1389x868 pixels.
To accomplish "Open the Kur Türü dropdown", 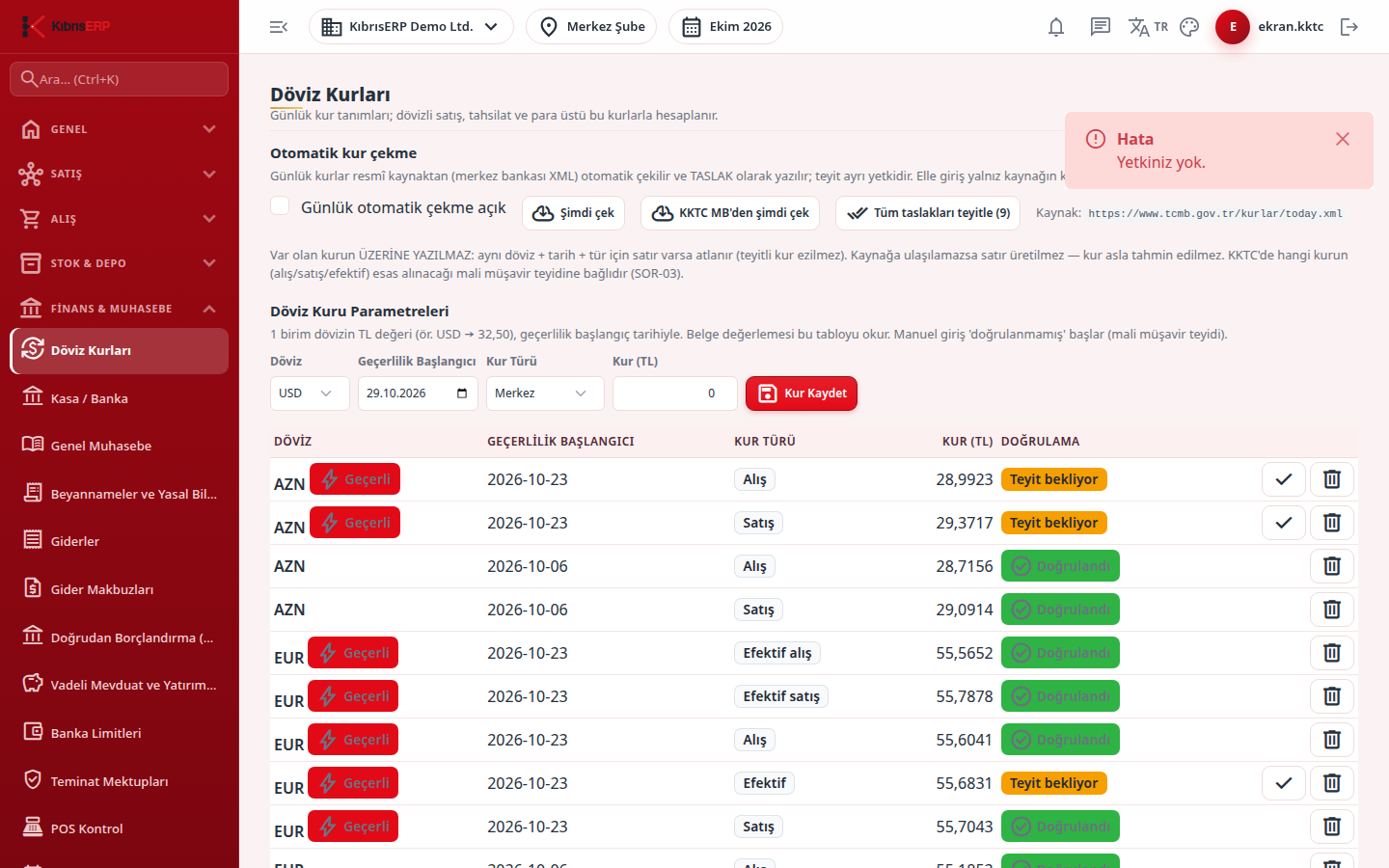I will pos(545,393).
